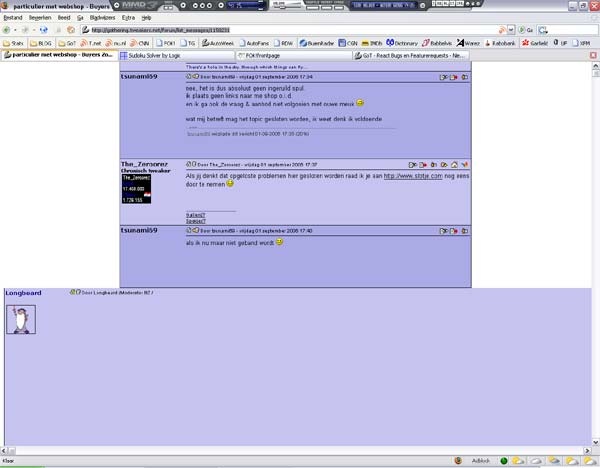Switch to the FOK!frontpage tab
This screenshot has width=600, height=468.
(x=294, y=55)
